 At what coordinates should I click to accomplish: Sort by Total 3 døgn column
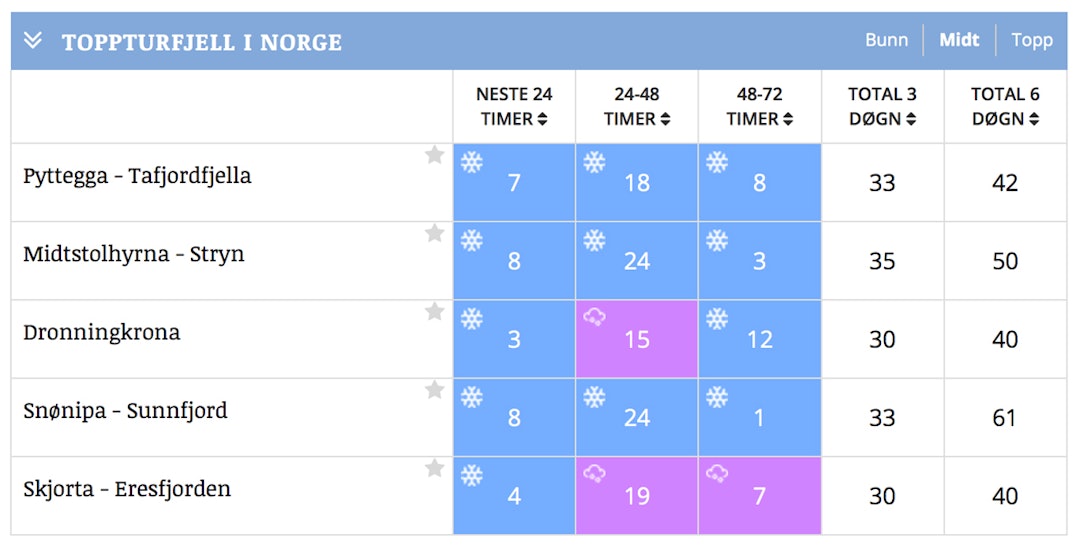(x=882, y=107)
